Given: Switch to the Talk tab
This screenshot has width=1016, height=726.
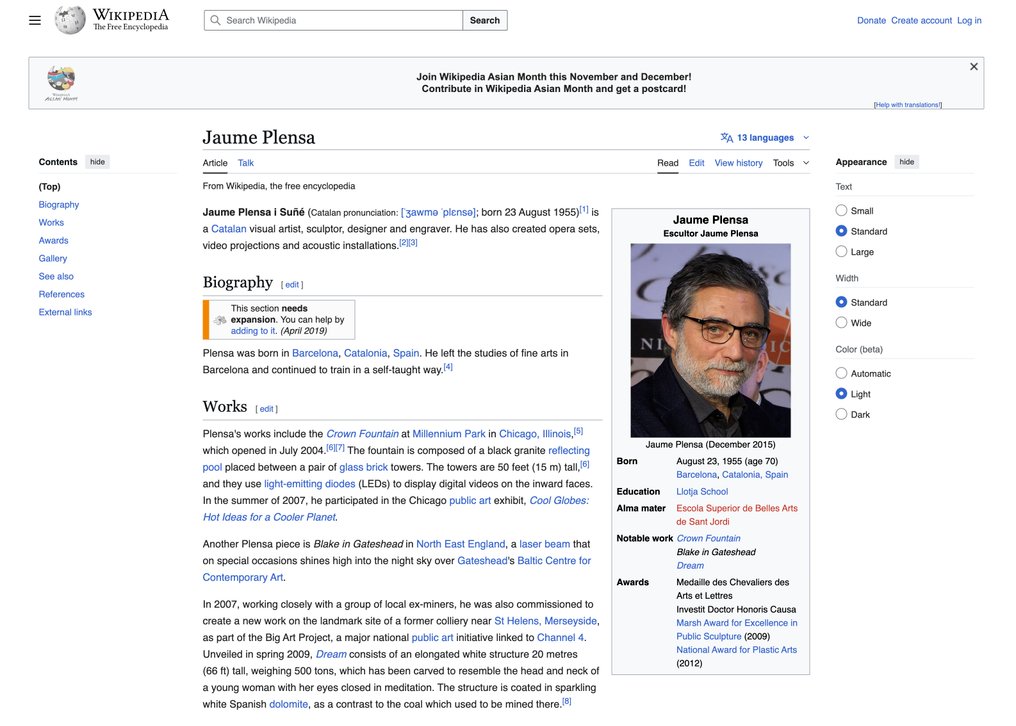Looking at the screenshot, I should 245,163.
